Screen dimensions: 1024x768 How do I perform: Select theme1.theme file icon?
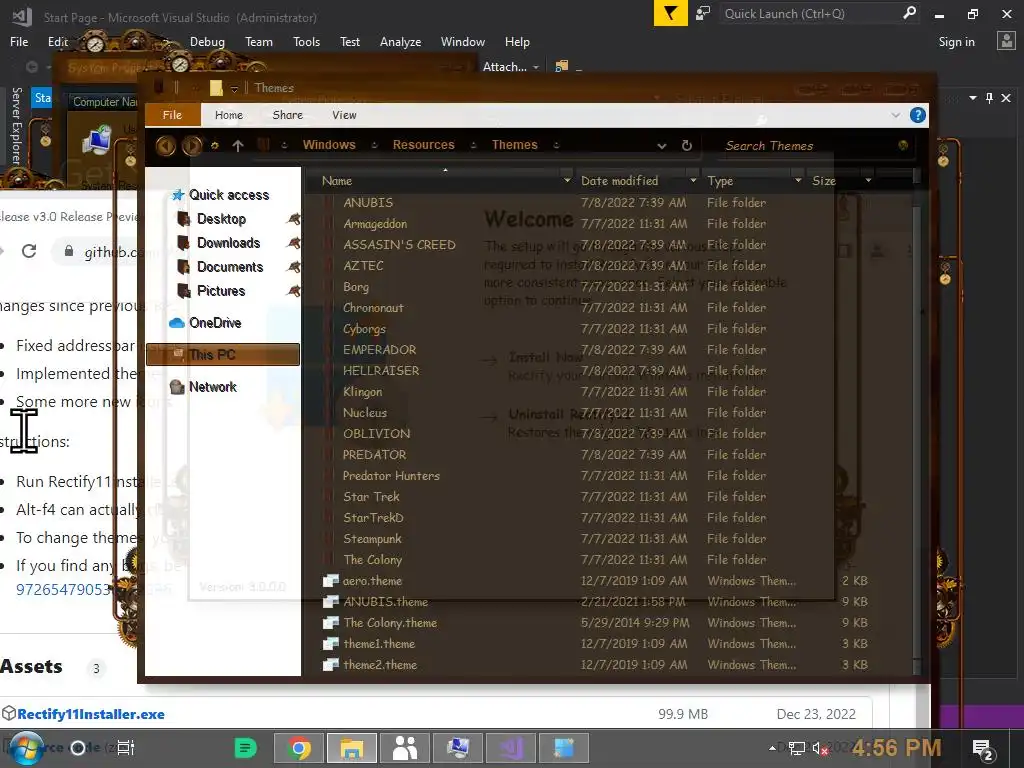pos(331,643)
